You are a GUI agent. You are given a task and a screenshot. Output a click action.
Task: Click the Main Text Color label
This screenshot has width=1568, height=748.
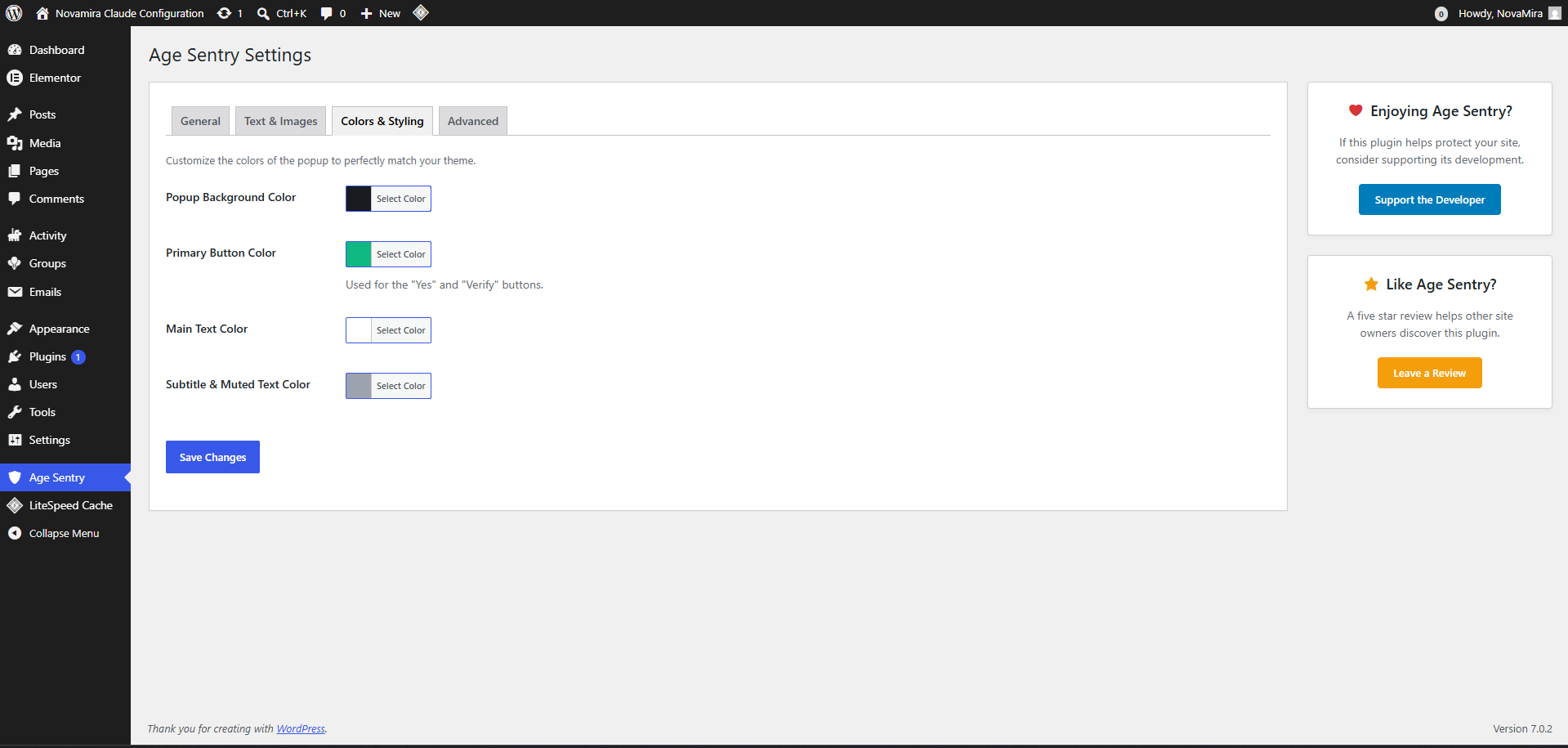point(207,329)
